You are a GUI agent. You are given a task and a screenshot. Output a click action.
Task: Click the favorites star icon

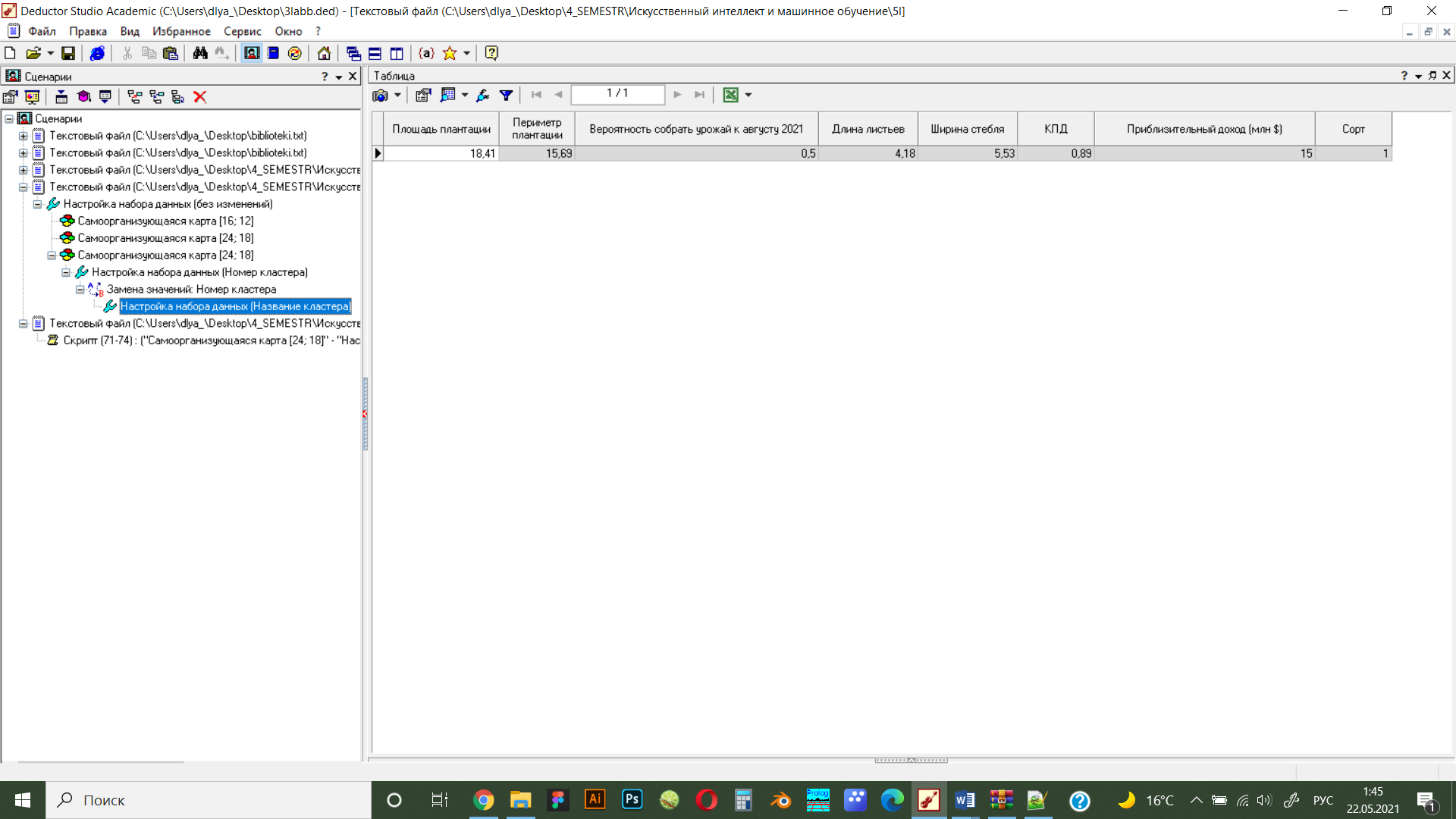coord(450,53)
